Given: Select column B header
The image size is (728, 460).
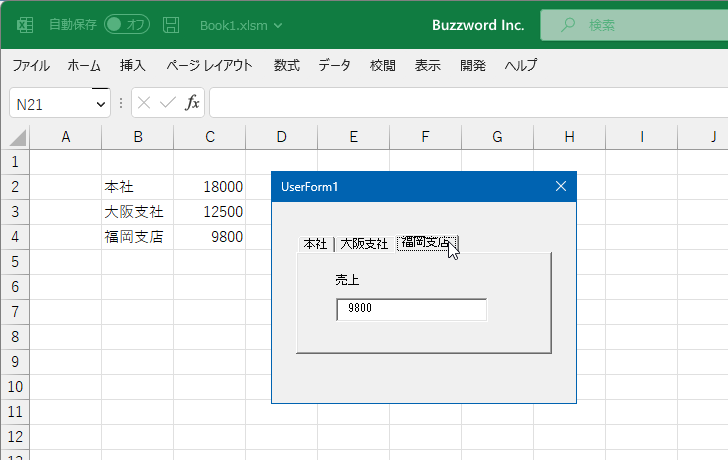Looking at the screenshot, I should (138, 137).
